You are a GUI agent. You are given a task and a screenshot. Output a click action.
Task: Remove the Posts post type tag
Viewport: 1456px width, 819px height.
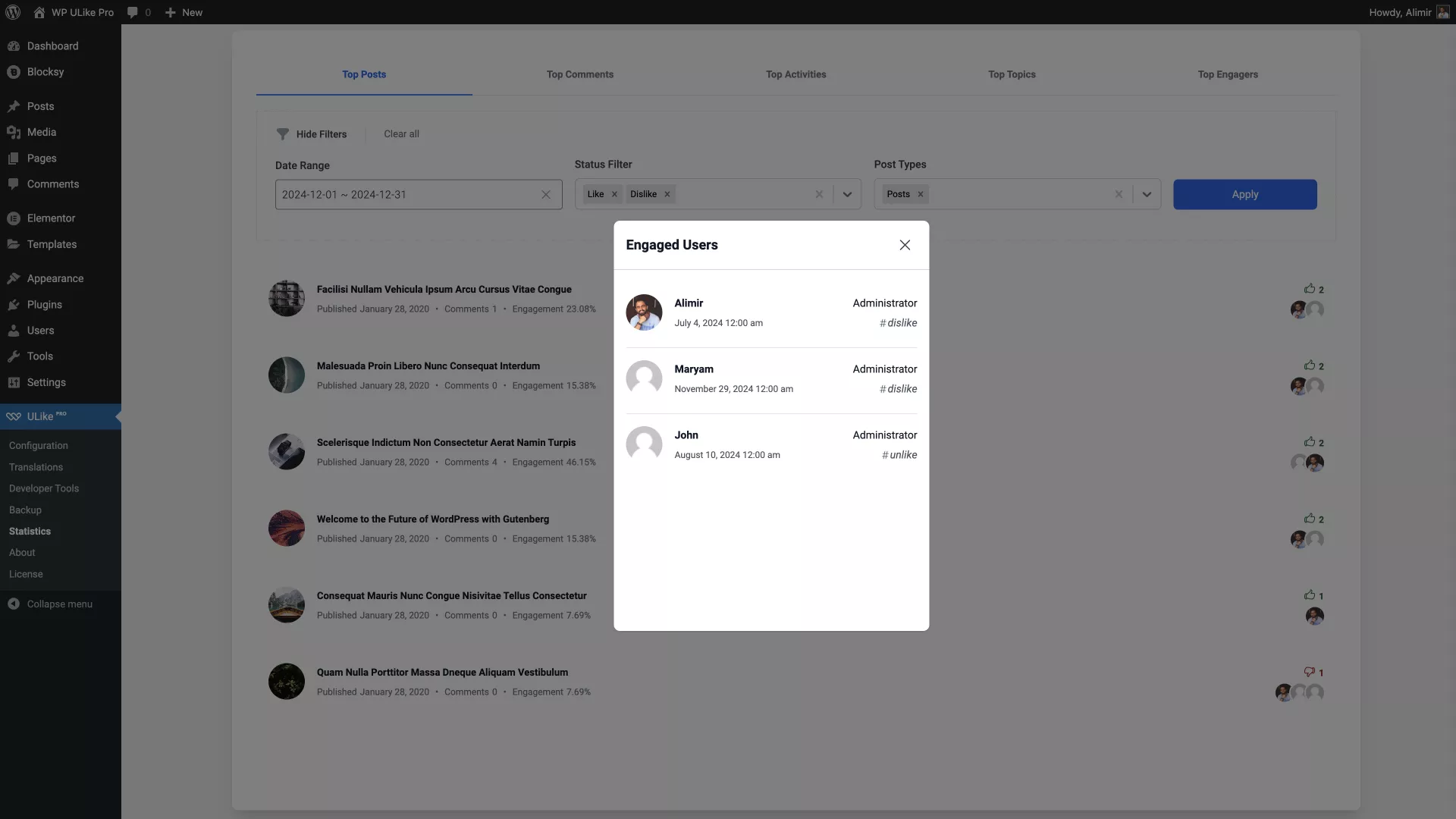[921, 194]
